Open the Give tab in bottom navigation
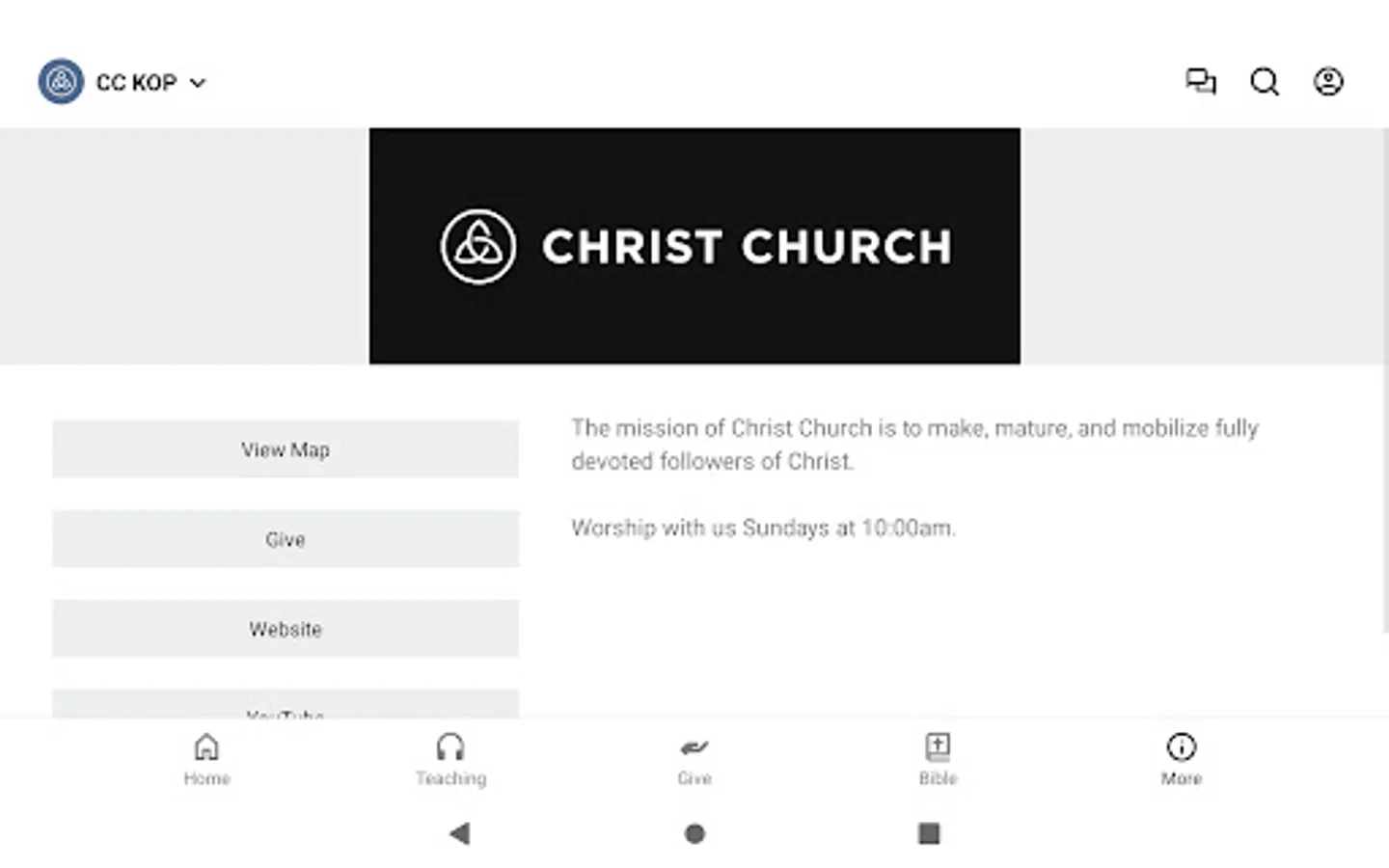Screen dimensions: 1389x868 (694, 759)
